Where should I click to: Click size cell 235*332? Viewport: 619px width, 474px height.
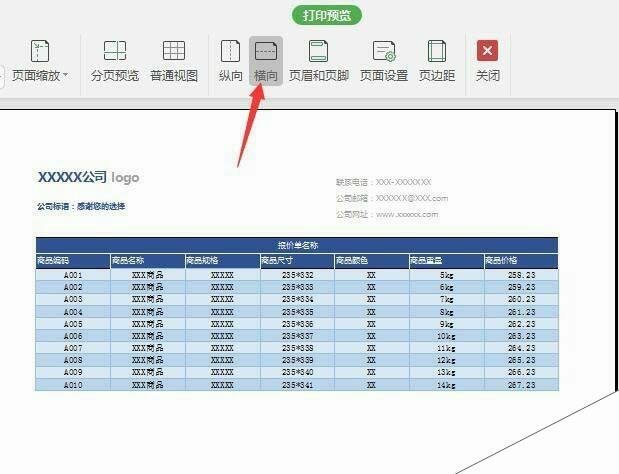pyautogui.click(x=297, y=275)
